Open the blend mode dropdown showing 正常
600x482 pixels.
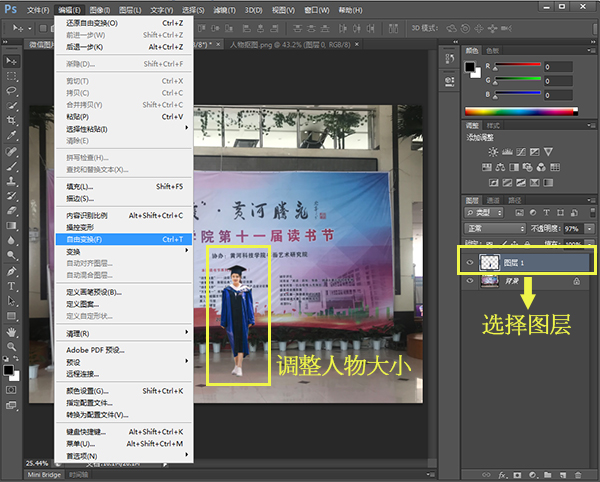click(495, 228)
